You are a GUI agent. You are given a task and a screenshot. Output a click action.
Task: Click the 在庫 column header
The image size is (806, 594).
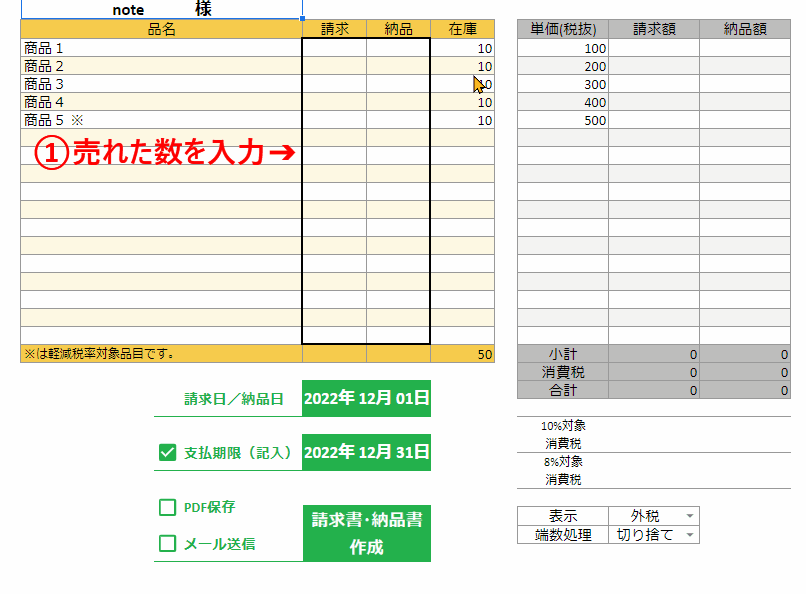click(462, 29)
